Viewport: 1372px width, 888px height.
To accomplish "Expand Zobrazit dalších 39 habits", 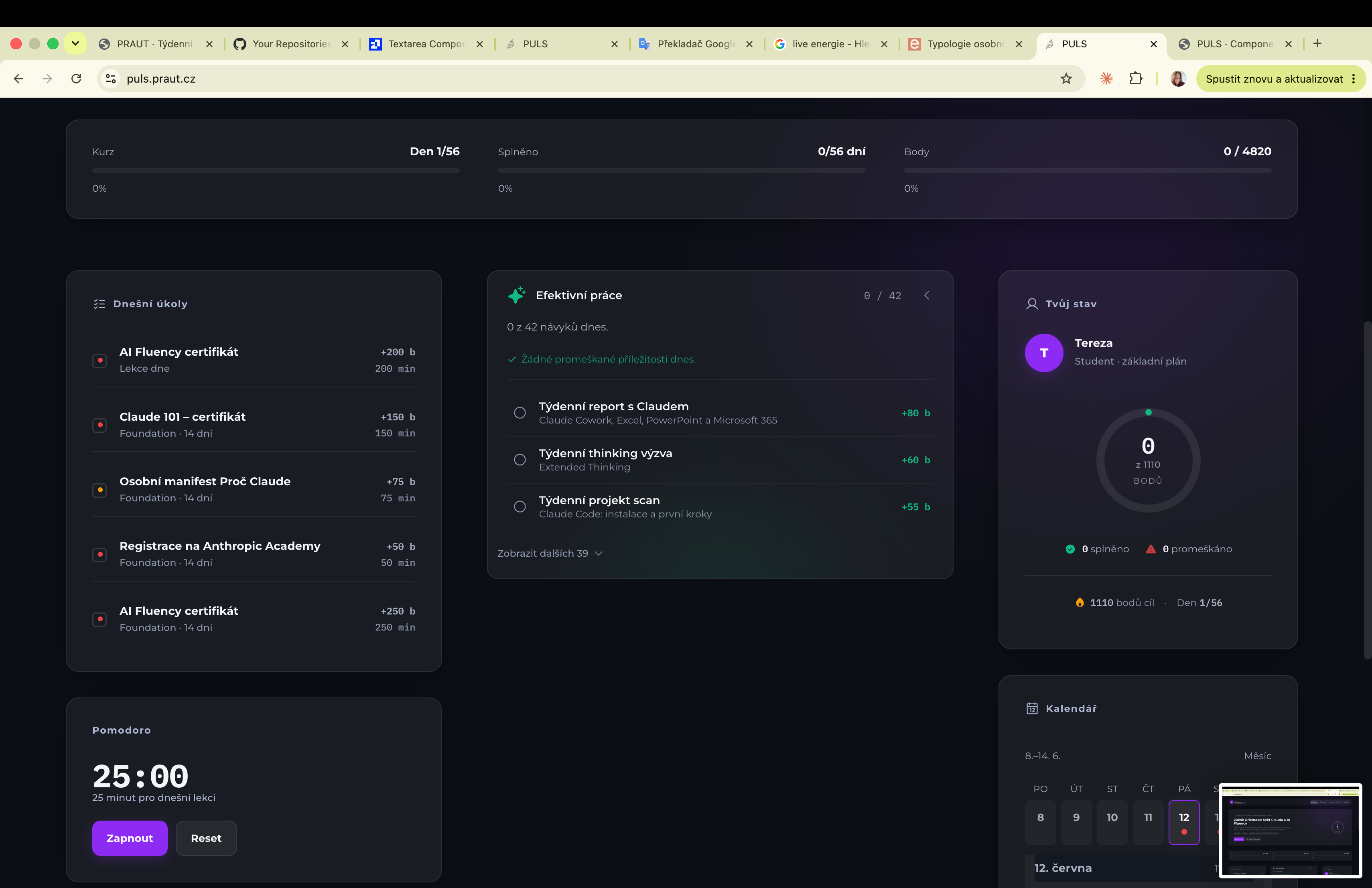I will (550, 553).
